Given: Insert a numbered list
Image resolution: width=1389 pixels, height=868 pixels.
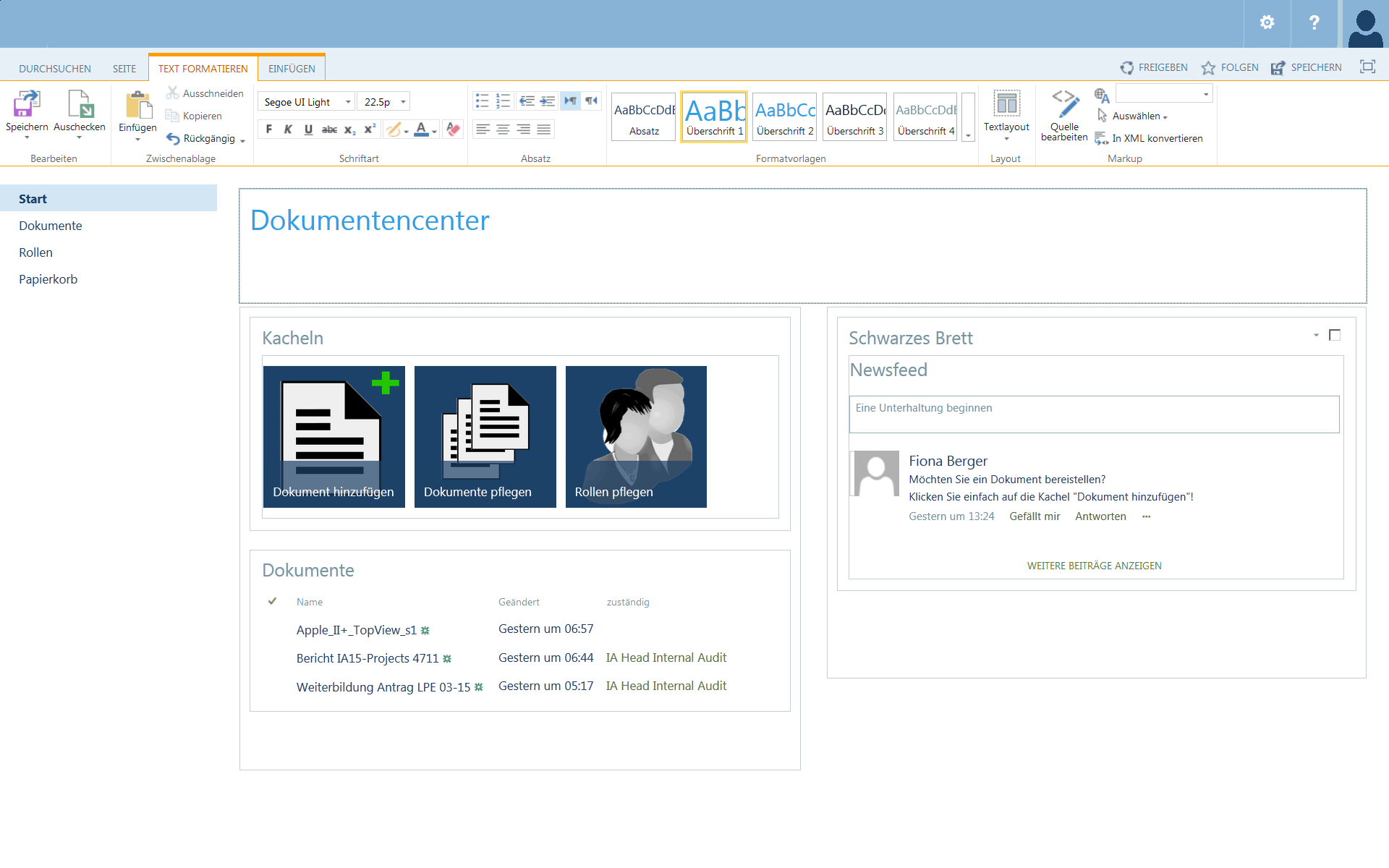Looking at the screenshot, I should (503, 101).
